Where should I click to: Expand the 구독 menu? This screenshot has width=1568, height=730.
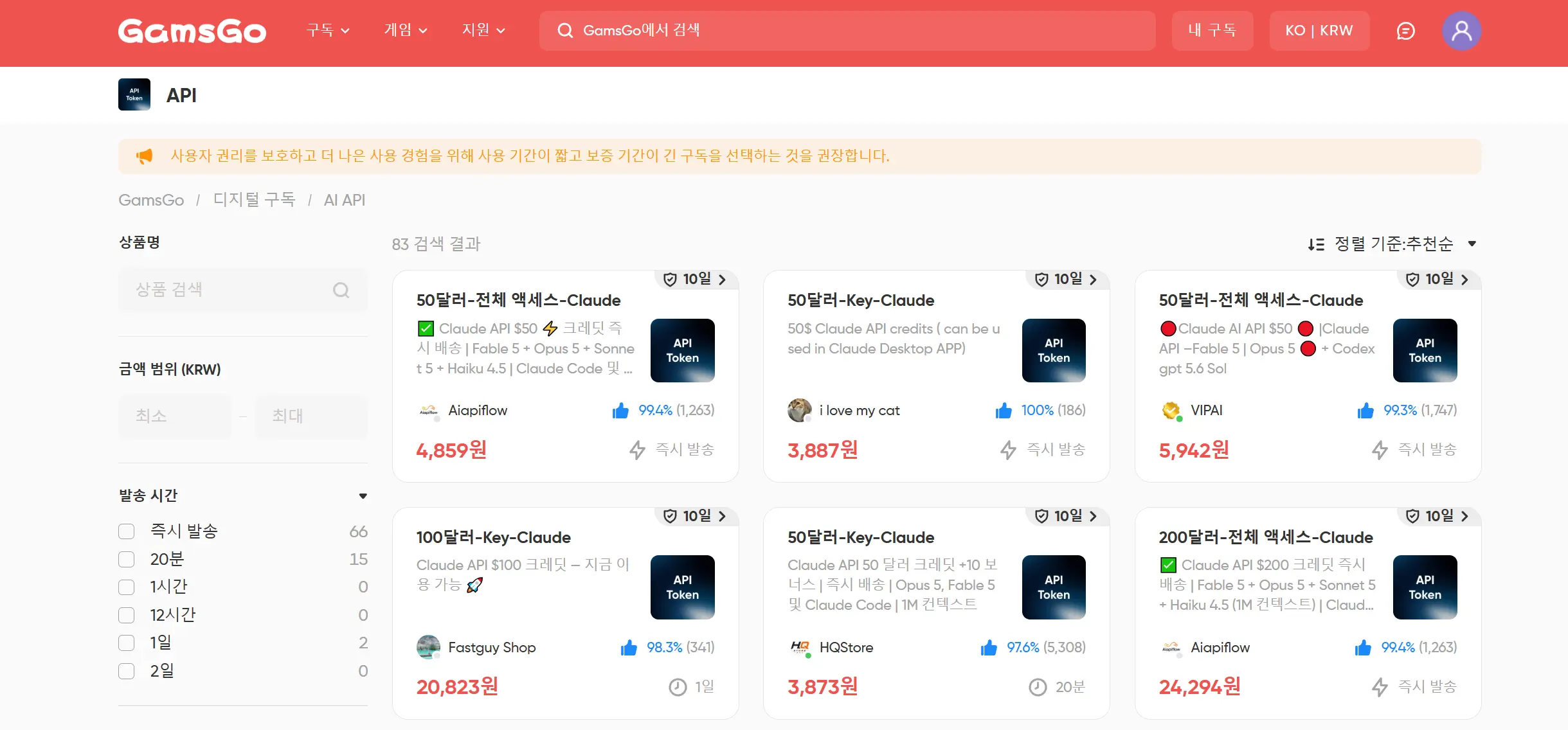coord(328,30)
